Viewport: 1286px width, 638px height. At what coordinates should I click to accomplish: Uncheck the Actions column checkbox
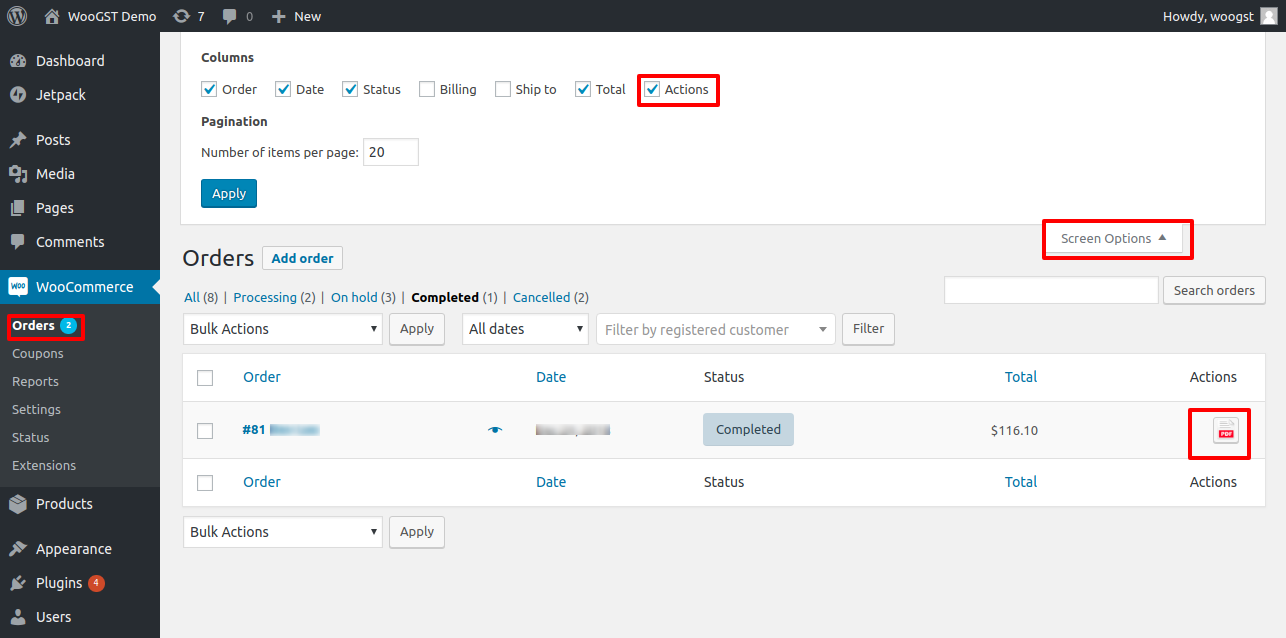click(652, 89)
